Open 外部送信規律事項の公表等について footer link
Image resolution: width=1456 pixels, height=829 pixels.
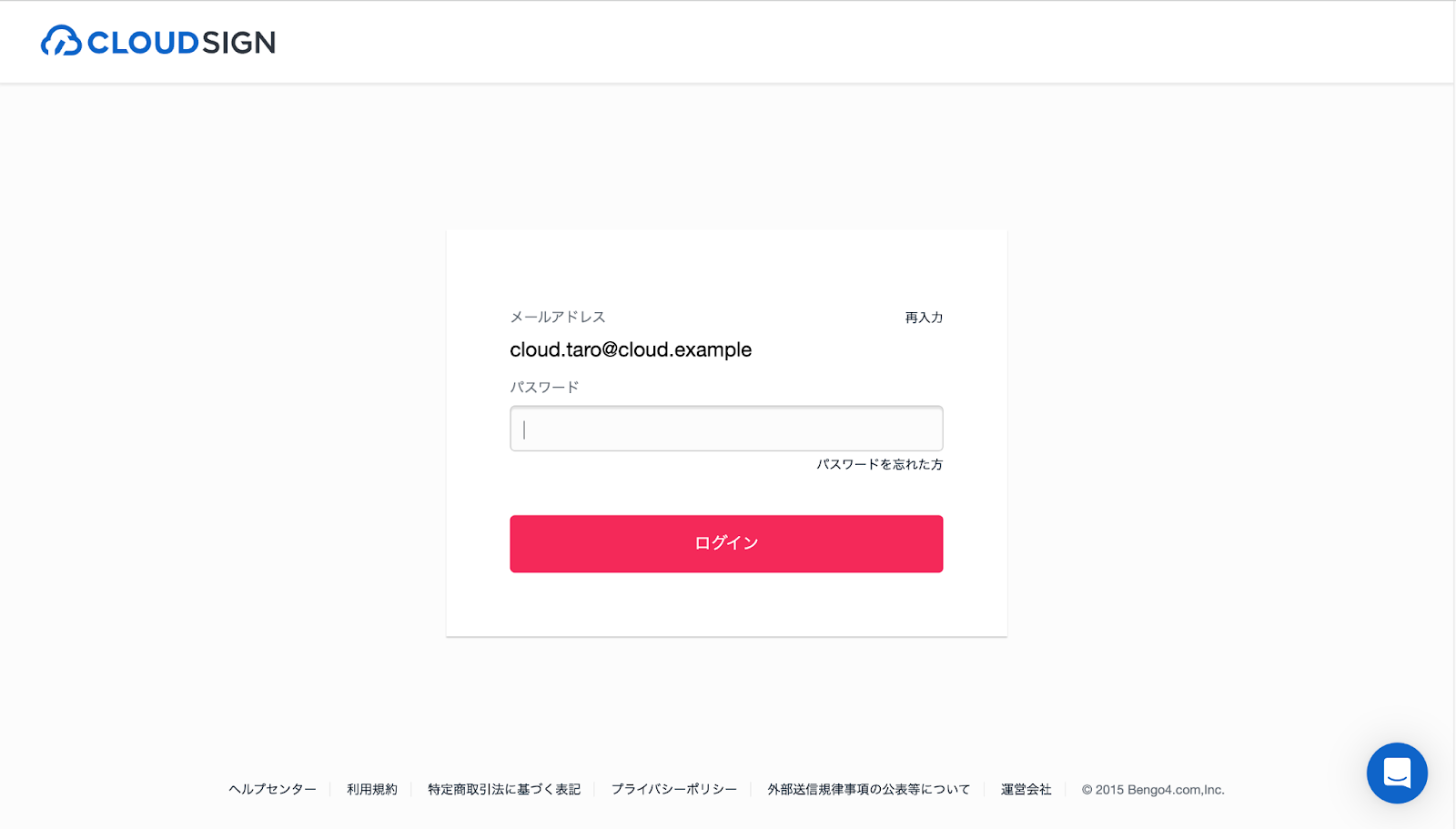click(869, 790)
